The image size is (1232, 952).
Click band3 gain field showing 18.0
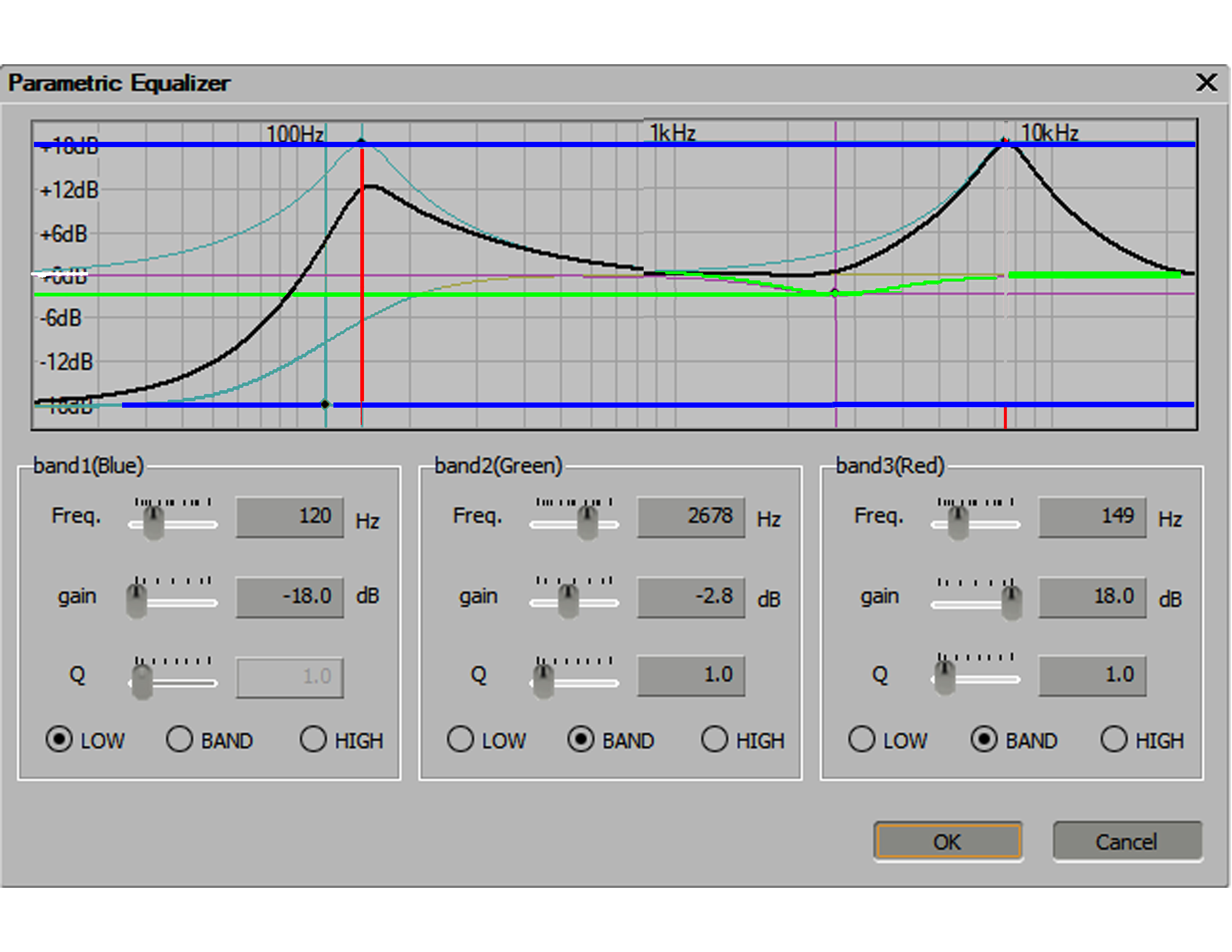coord(1092,597)
